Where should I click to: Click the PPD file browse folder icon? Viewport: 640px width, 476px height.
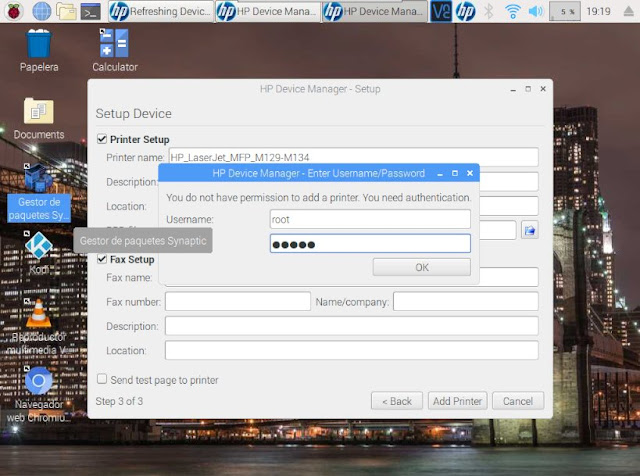pyautogui.click(x=529, y=230)
